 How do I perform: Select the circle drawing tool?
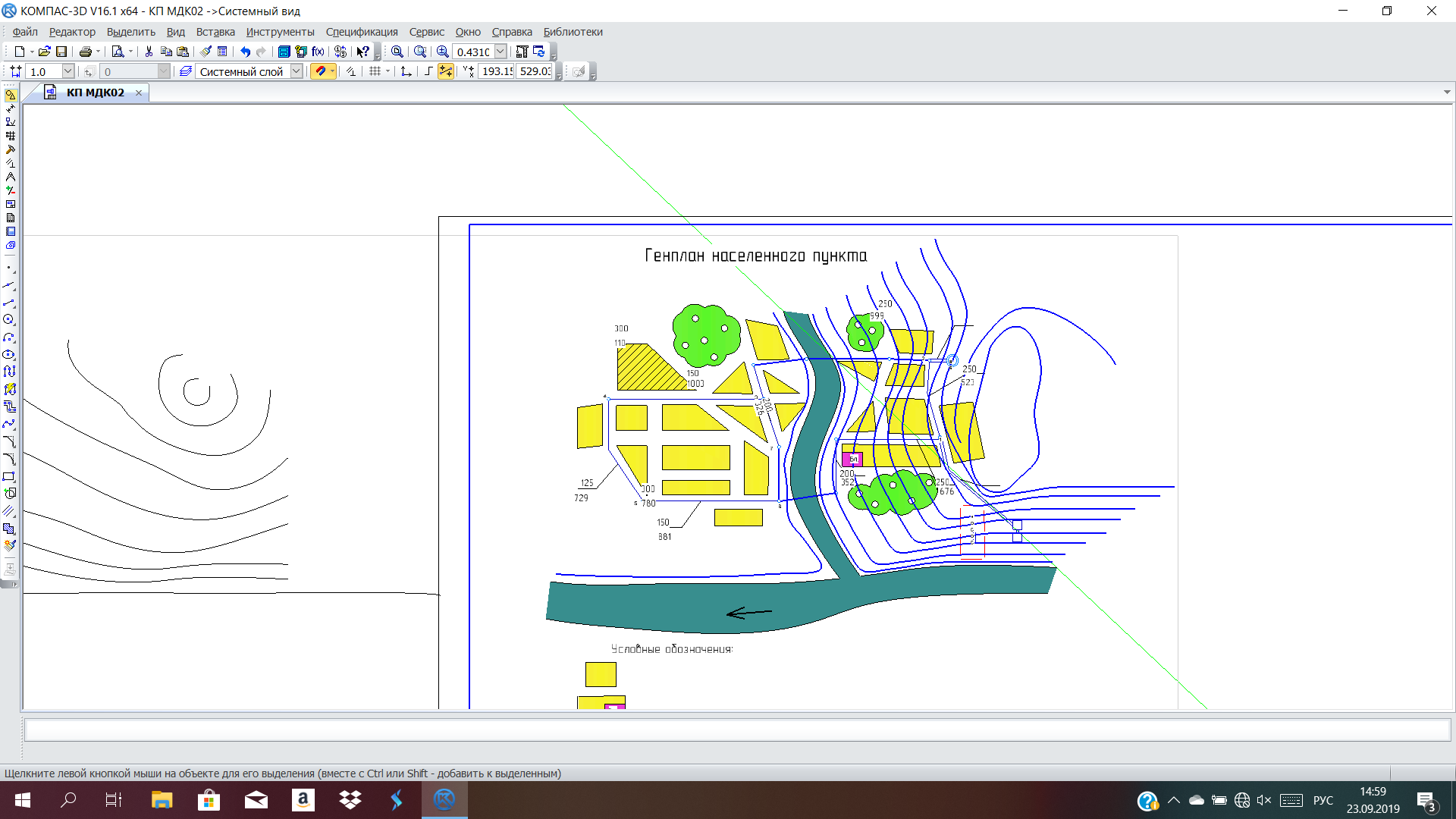pyautogui.click(x=9, y=320)
